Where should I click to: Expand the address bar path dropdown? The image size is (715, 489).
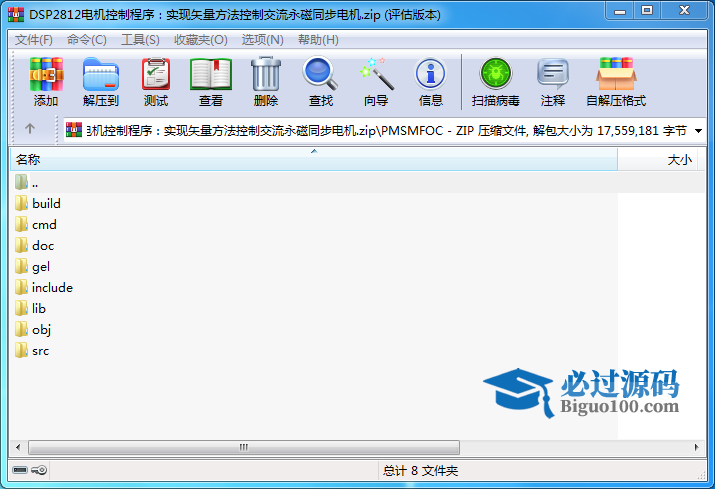pos(698,131)
